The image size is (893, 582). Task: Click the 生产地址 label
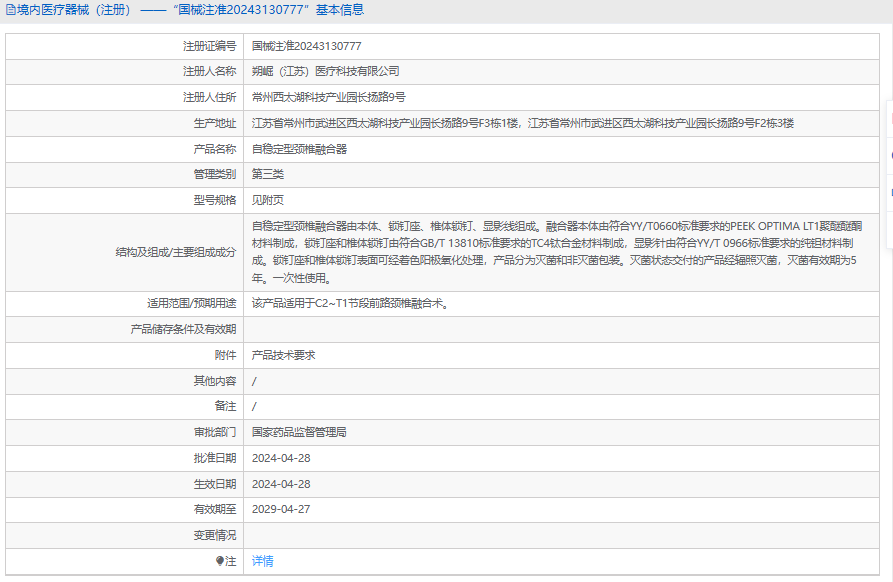coord(215,123)
